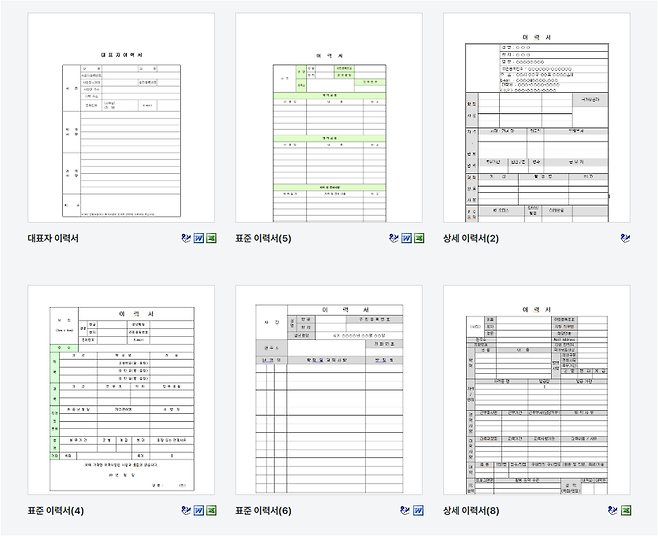
Task: Click the 표준 이력서(6) title link
Action: pos(263,511)
